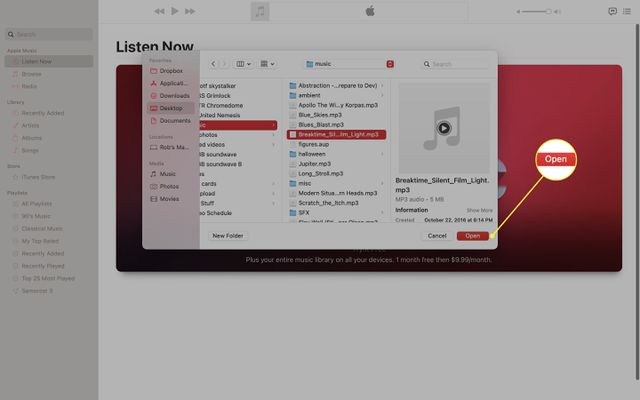
Task: Select Downloads in Favorites sidebar
Action: click(174, 95)
